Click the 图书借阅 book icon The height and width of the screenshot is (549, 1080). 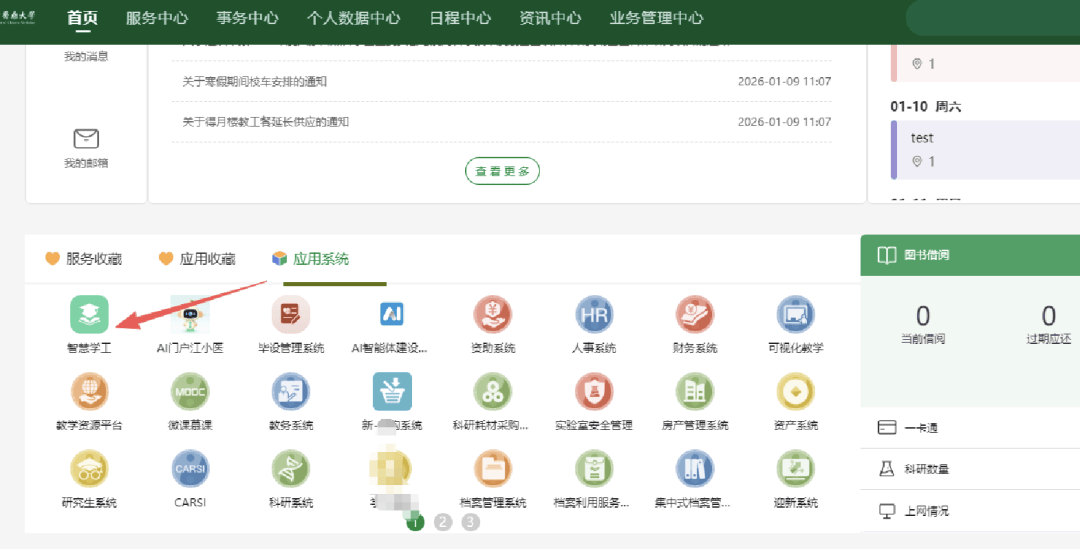pos(886,255)
